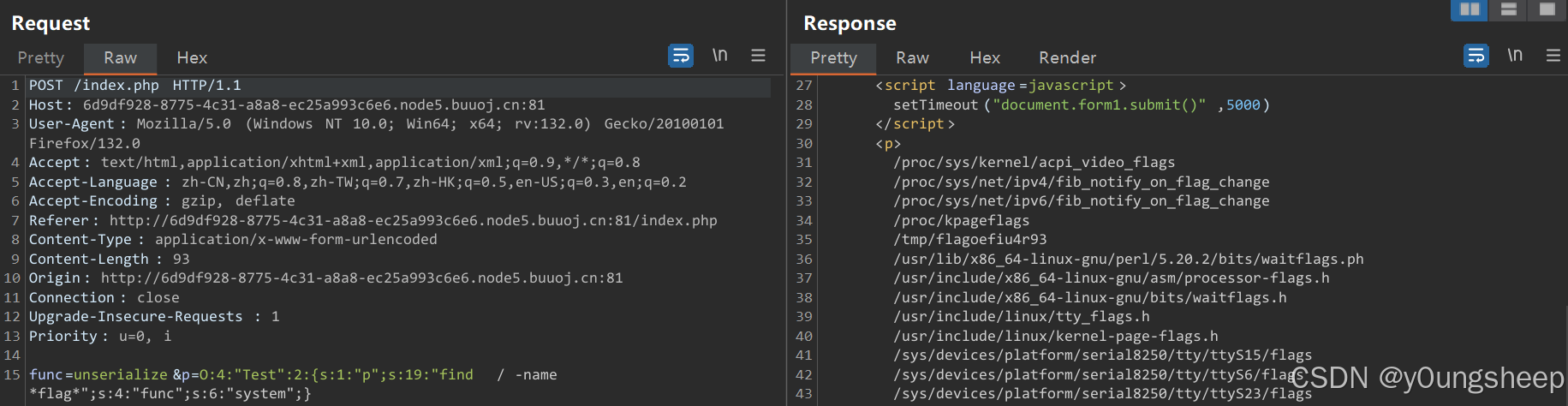Switch to the Response Hex tab
This screenshot has width=1568, height=406.
coord(985,57)
